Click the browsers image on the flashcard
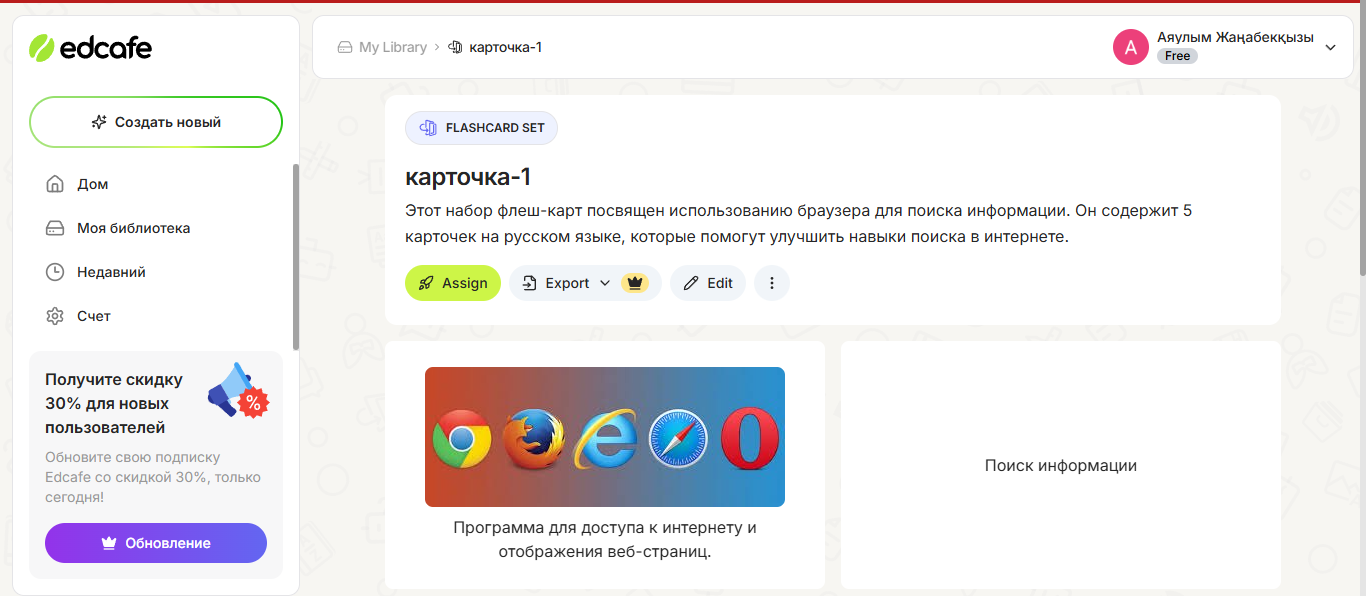The width and height of the screenshot is (1366, 596). 605,437
